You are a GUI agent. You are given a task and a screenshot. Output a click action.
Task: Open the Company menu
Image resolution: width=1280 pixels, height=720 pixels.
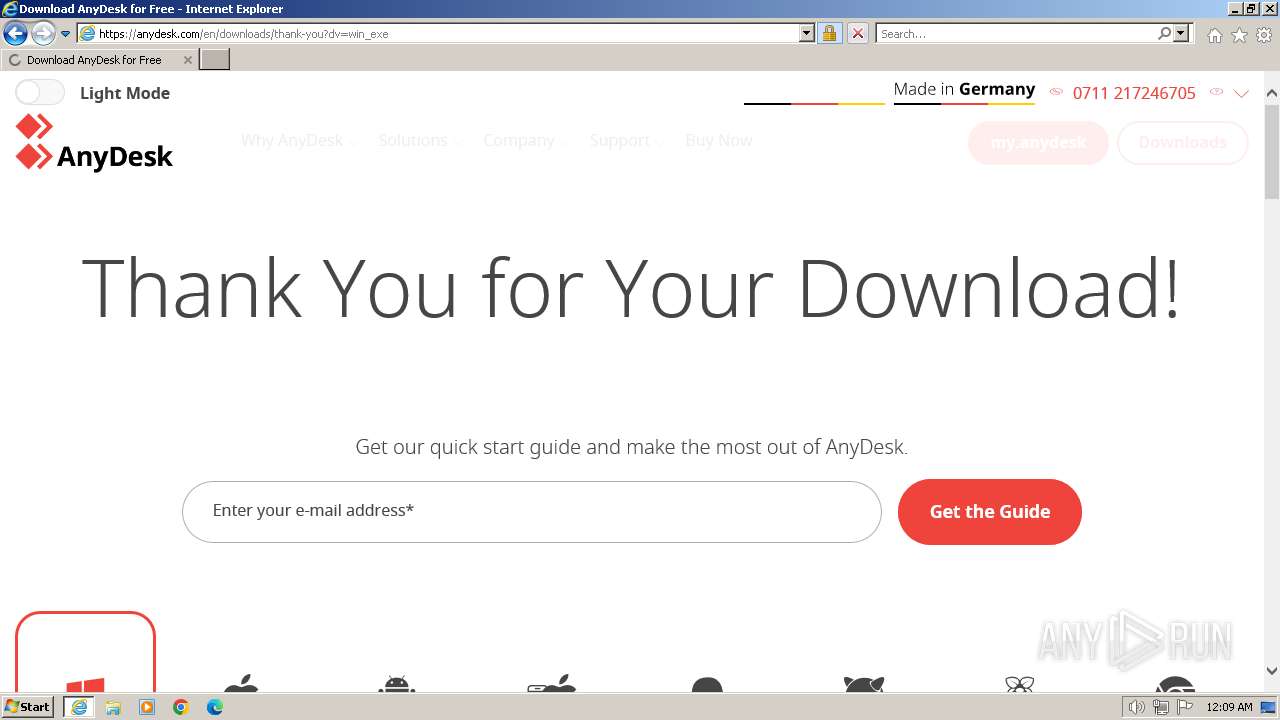[525, 140]
